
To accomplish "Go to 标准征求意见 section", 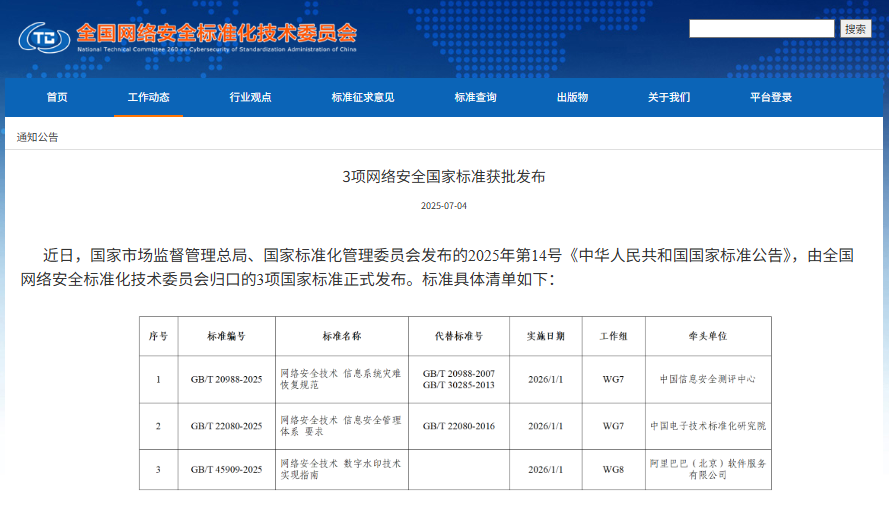I will pyautogui.click(x=363, y=98).
